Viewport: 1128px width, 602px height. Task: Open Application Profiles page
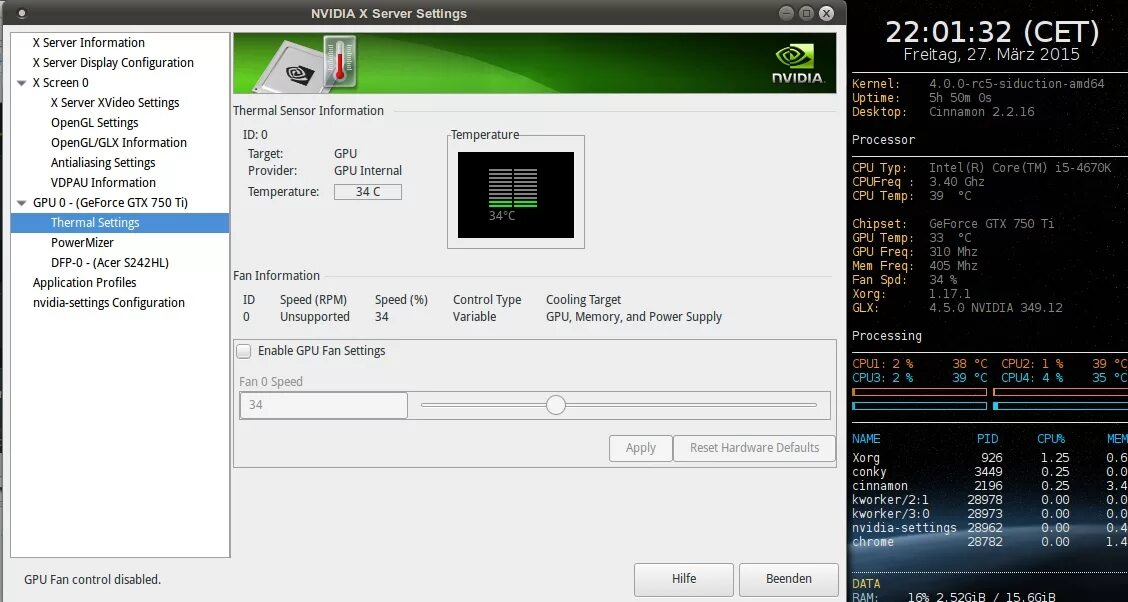[x=84, y=283]
